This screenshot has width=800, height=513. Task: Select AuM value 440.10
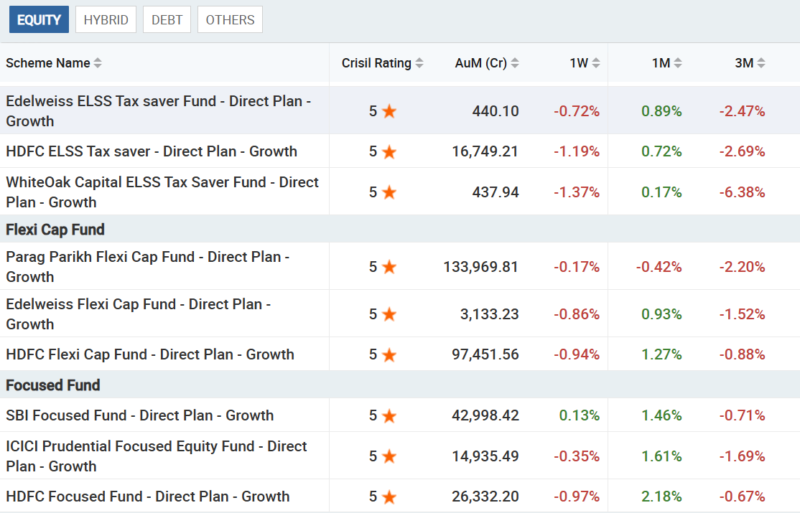tap(495, 111)
